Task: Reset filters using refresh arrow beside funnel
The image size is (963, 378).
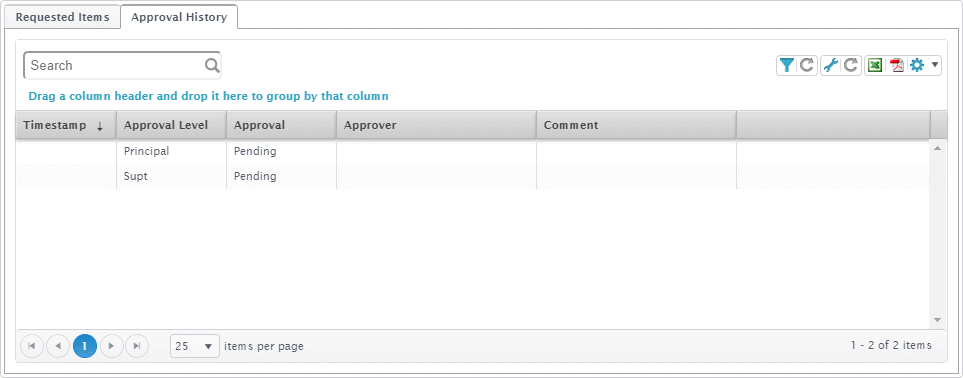Action: click(807, 65)
